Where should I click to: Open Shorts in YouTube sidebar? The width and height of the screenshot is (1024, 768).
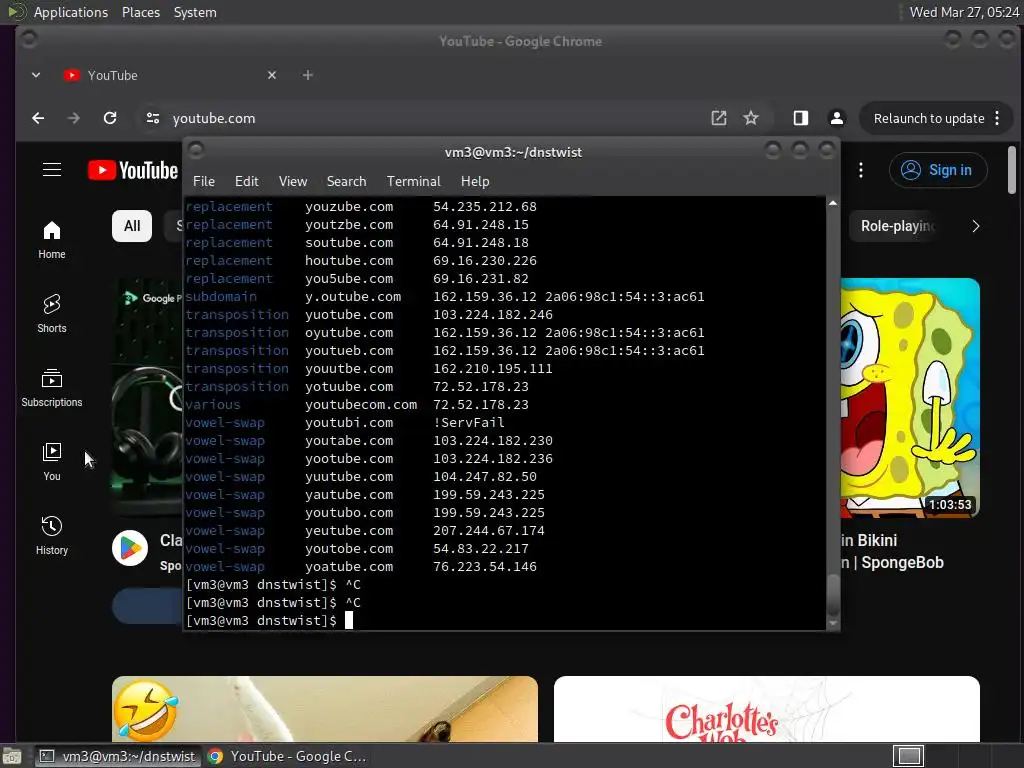coord(52,314)
